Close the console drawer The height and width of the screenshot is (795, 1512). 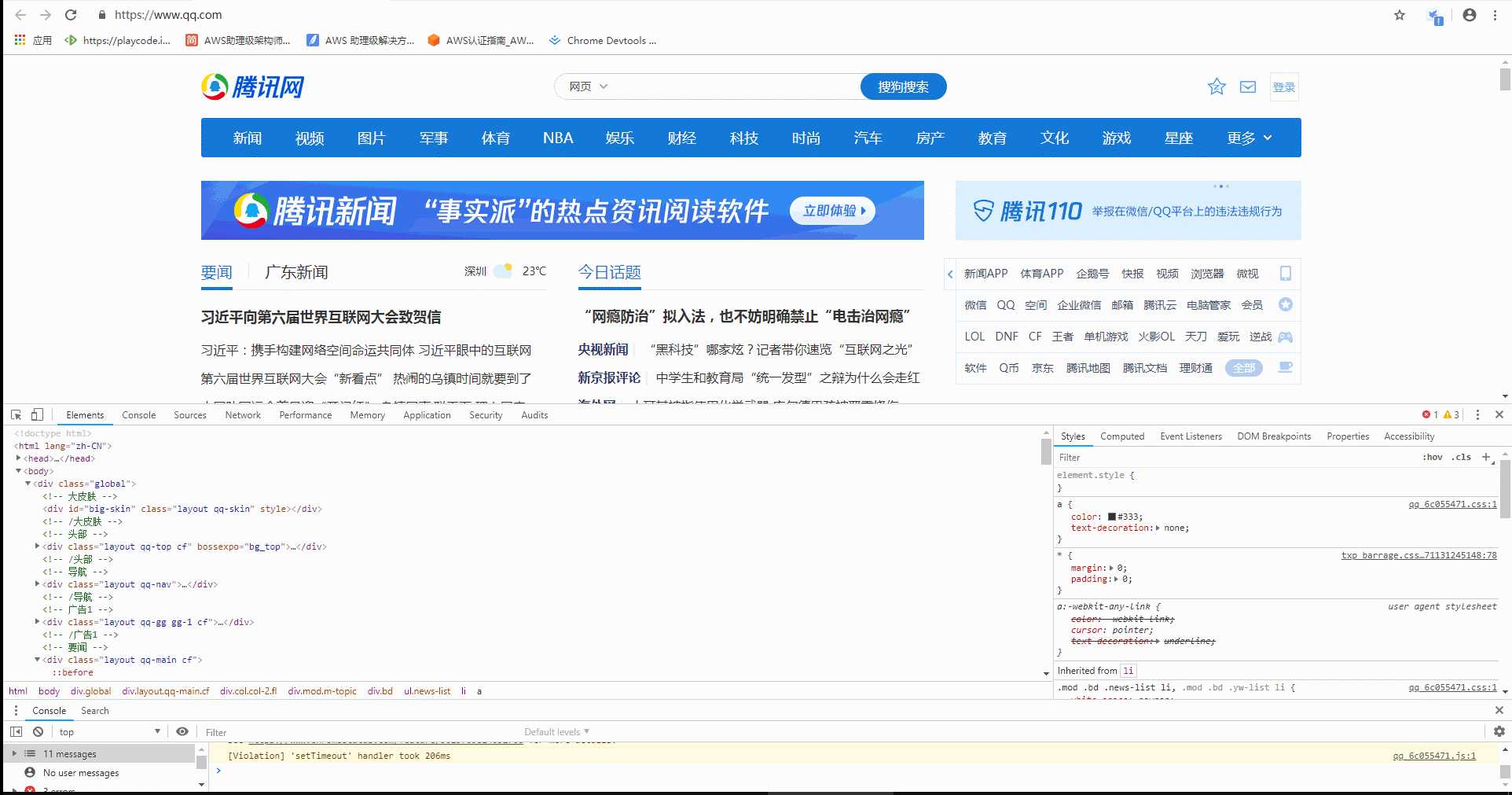tap(1499, 710)
